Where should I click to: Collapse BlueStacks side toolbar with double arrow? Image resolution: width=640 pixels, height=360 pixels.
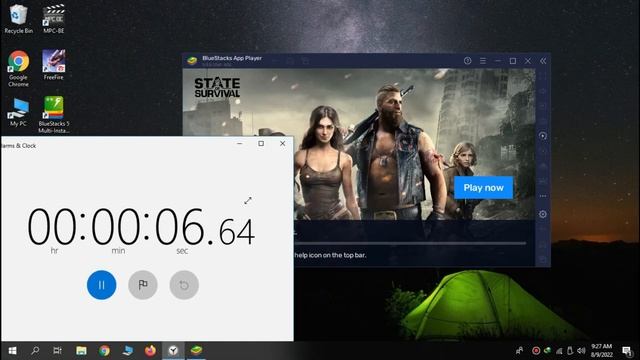[543, 61]
